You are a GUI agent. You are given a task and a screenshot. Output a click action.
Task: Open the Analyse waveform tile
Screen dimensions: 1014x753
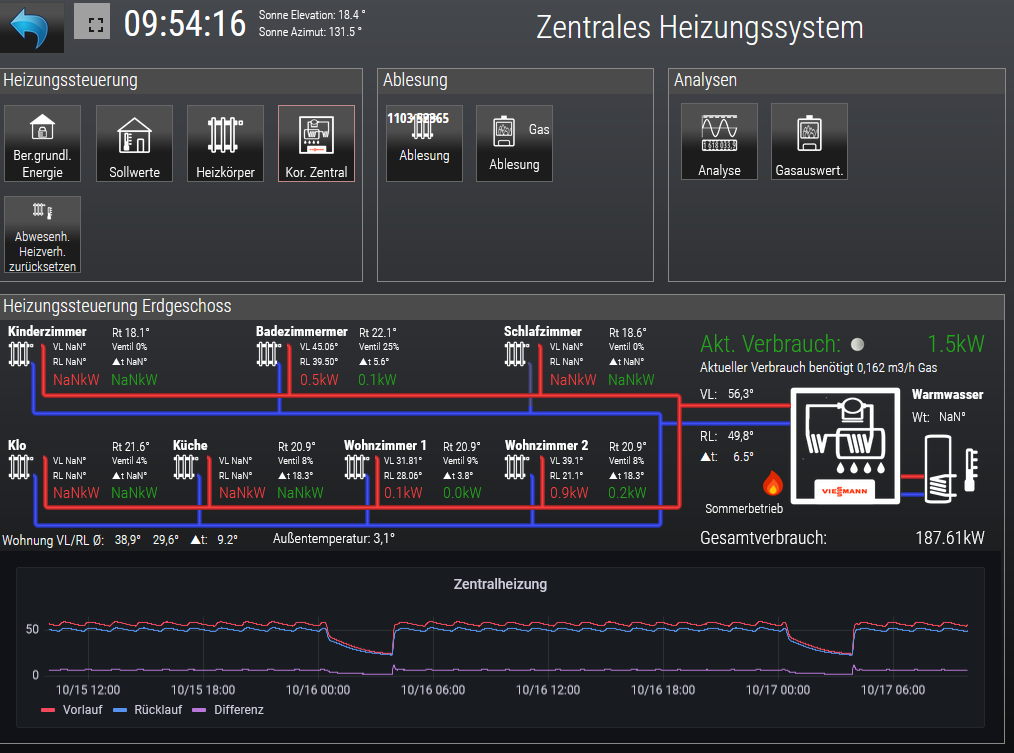719,142
